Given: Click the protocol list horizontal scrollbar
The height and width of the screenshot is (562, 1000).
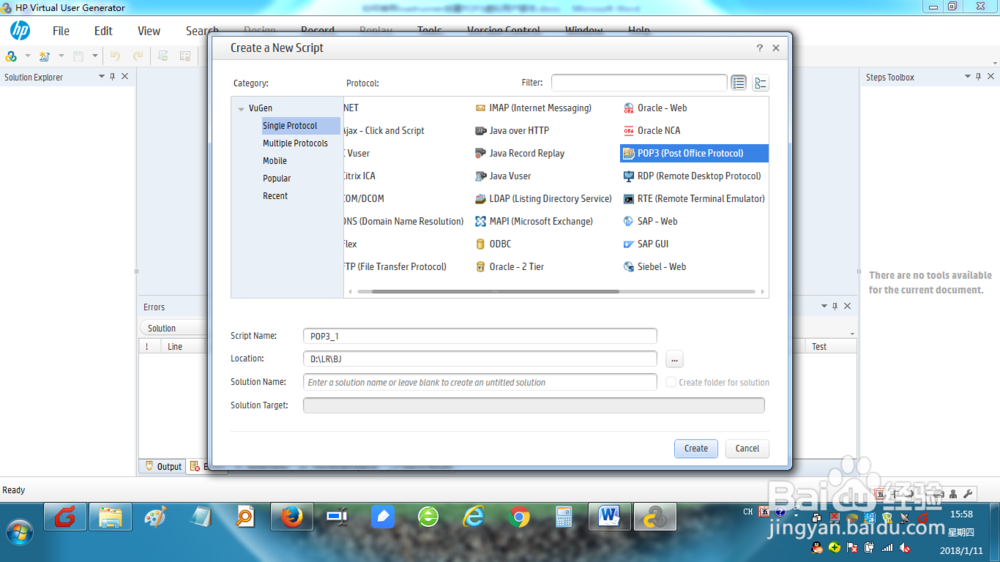Looking at the screenshot, I should 495,292.
